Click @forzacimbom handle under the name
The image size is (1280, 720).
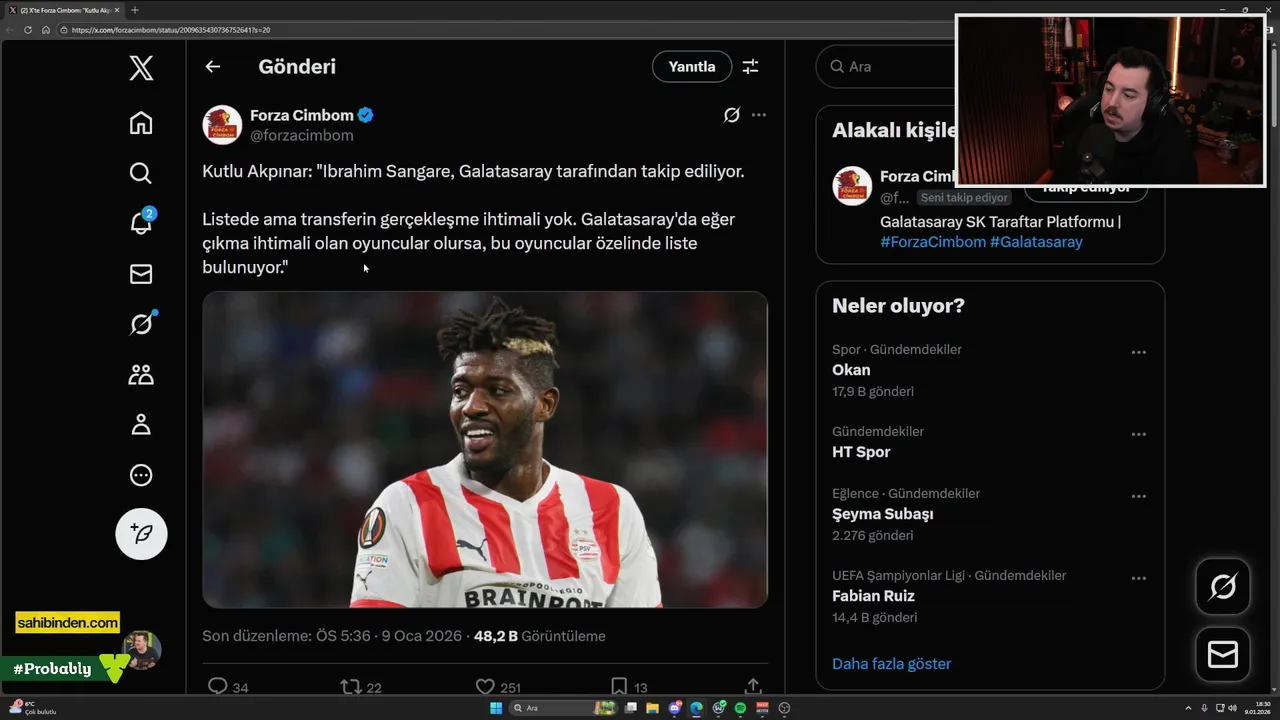pos(301,135)
